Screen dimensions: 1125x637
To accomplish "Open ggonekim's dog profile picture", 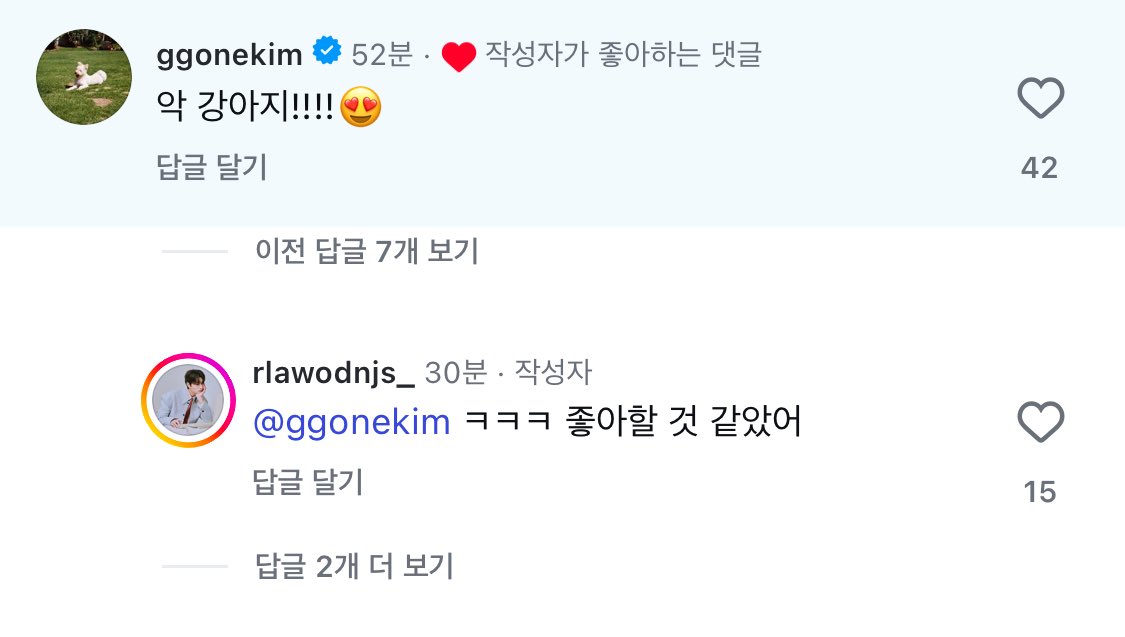I will click(x=84, y=77).
